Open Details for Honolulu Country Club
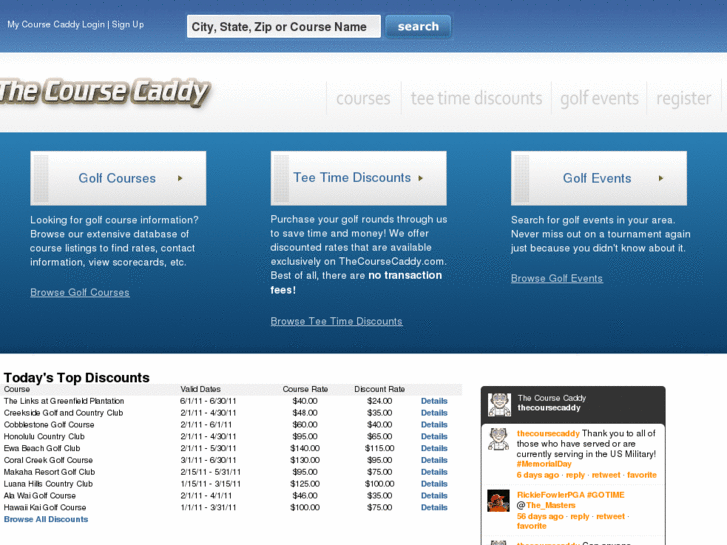The height and width of the screenshot is (545, 727). point(434,436)
